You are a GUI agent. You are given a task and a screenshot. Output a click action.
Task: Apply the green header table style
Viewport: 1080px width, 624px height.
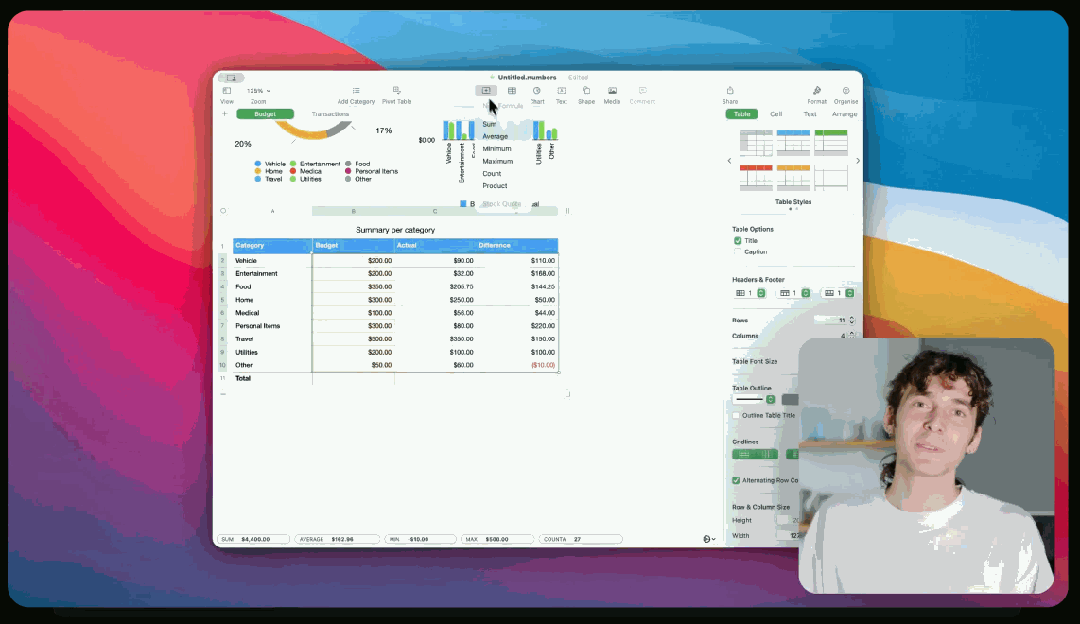[x=831, y=143]
